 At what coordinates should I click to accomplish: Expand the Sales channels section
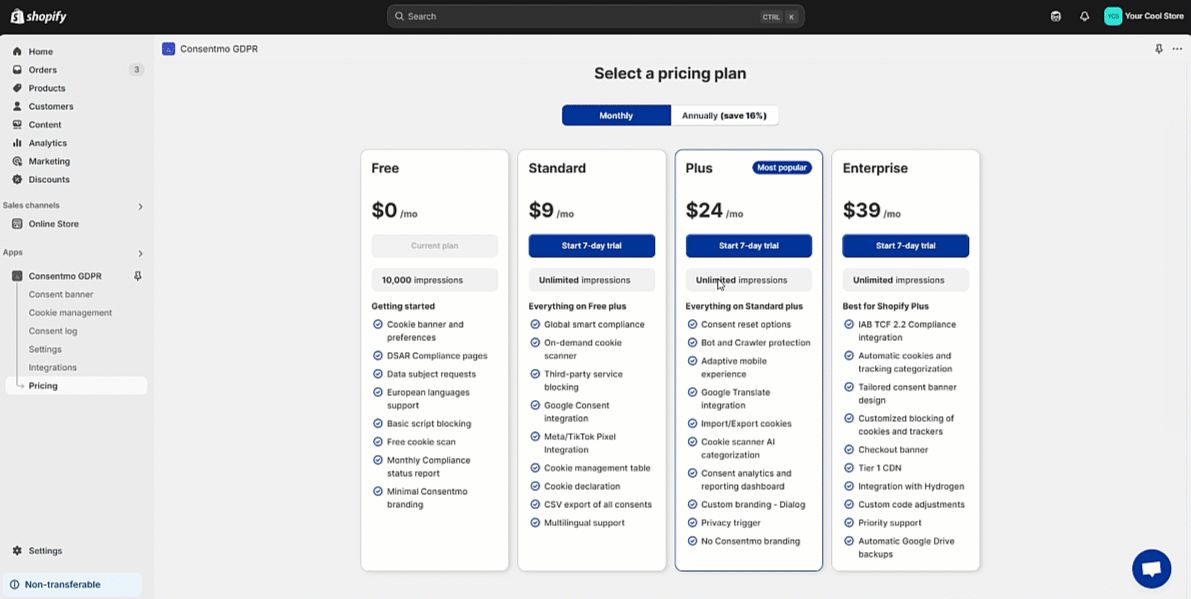(x=140, y=206)
